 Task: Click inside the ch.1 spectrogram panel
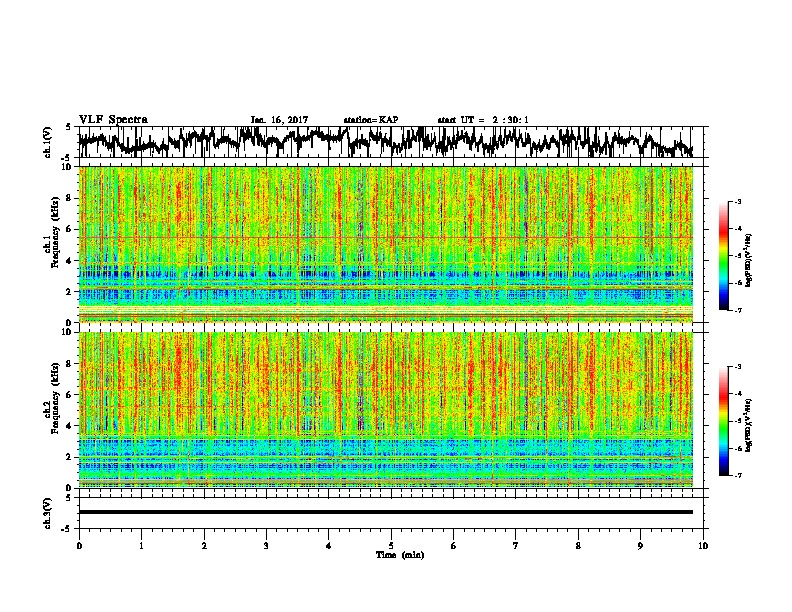tap(386, 244)
